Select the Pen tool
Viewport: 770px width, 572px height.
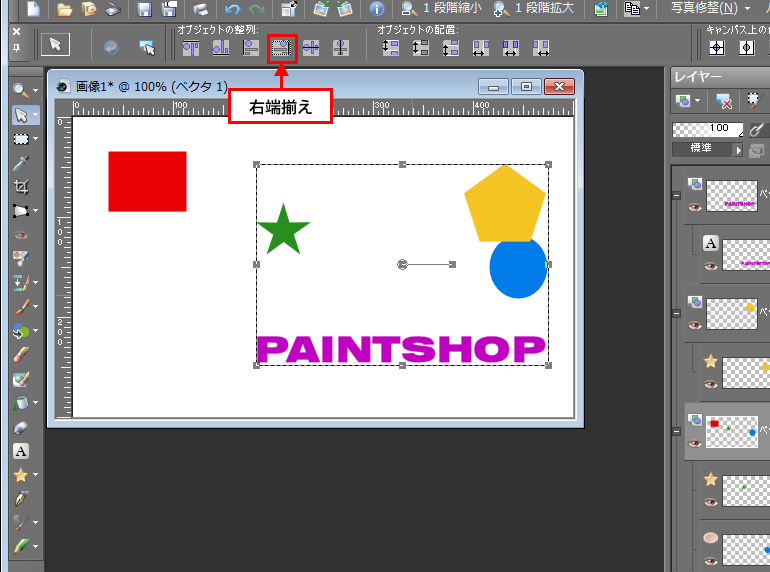coord(21,499)
